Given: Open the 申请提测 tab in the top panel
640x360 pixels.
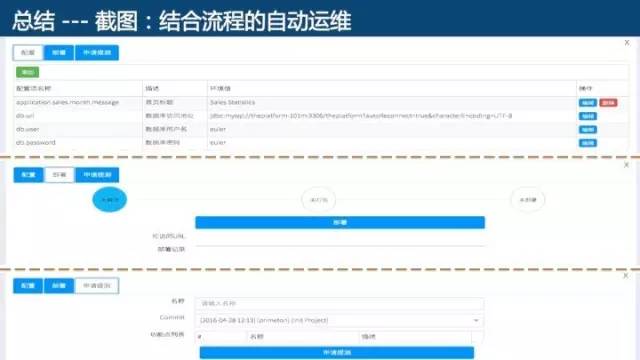Looking at the screenshot, I should (x=97, y=53).
